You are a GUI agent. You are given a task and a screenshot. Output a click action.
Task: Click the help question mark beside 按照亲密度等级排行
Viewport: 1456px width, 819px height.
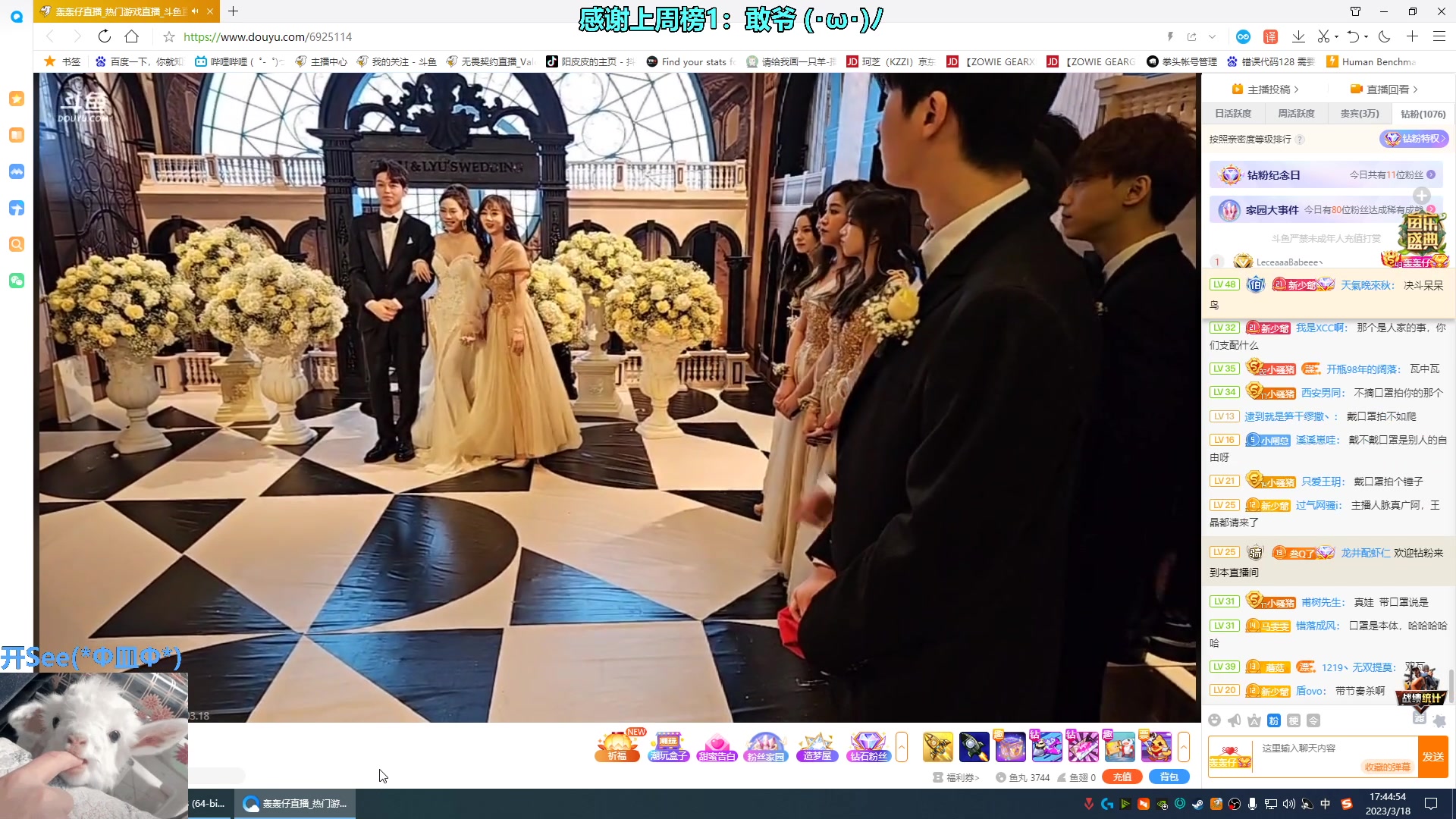tap(1300, 140)
